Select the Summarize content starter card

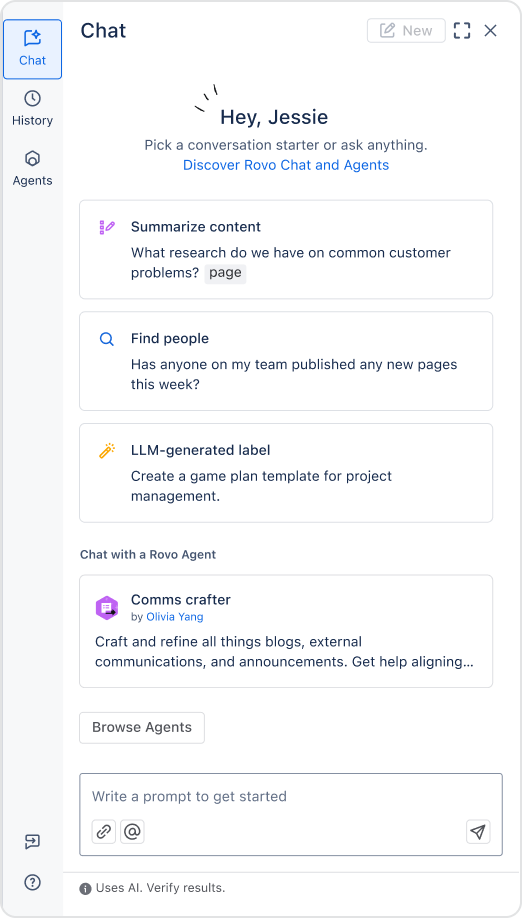pyautogui.click(x=286, y=249)
